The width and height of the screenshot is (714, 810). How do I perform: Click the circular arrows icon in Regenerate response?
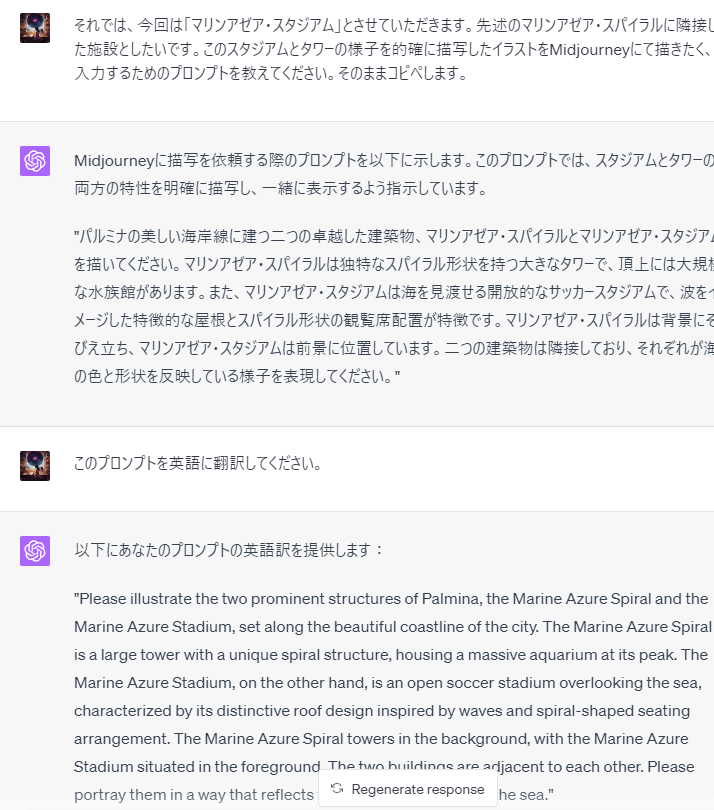337,788
